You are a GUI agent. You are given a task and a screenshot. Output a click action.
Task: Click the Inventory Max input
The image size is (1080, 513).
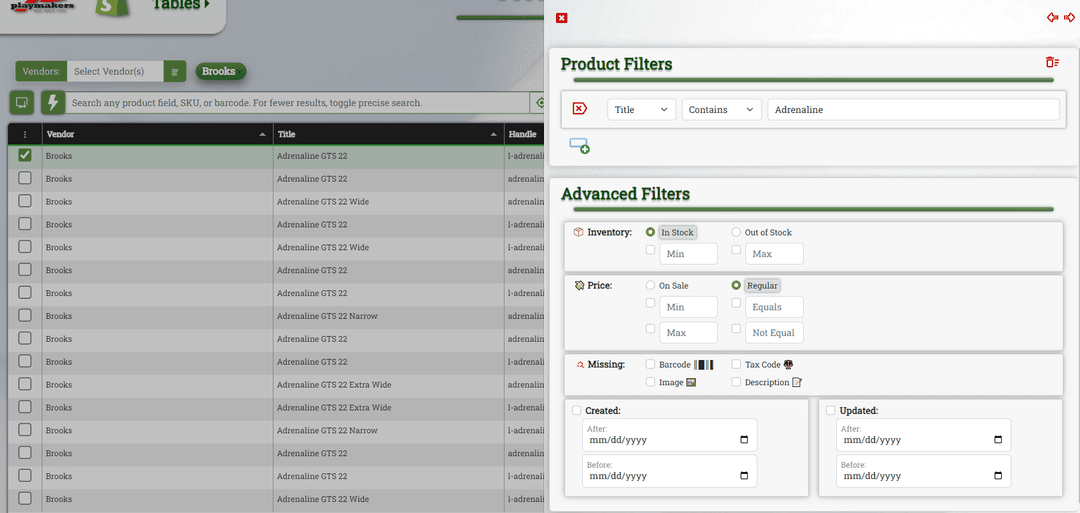774,254
